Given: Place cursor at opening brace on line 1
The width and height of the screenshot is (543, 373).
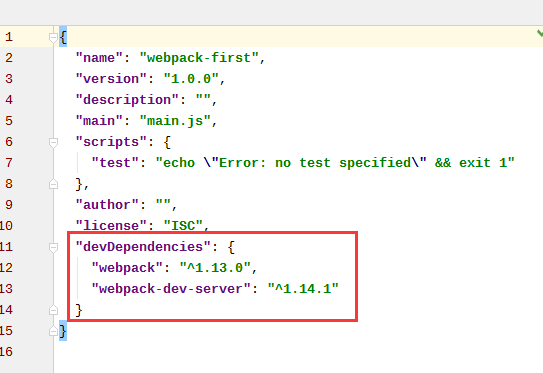Looking at the screenshot, I should [x=63, y=37].
